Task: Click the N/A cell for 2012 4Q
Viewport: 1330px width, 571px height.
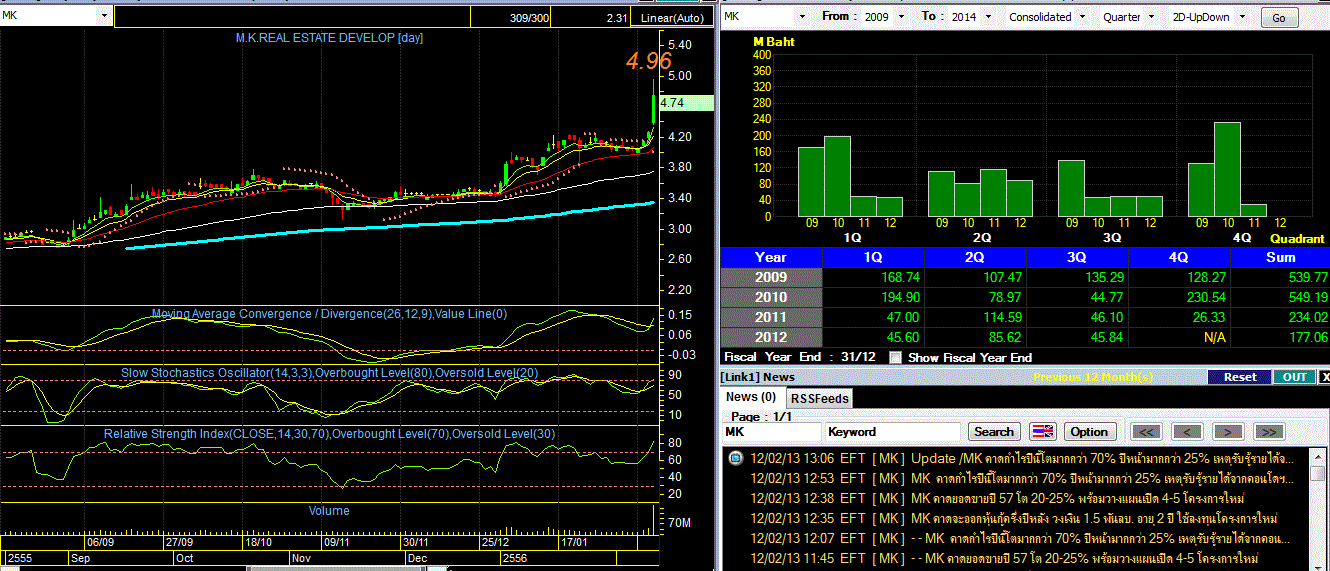Action: pyautogui.click(x=1179, y=337)
